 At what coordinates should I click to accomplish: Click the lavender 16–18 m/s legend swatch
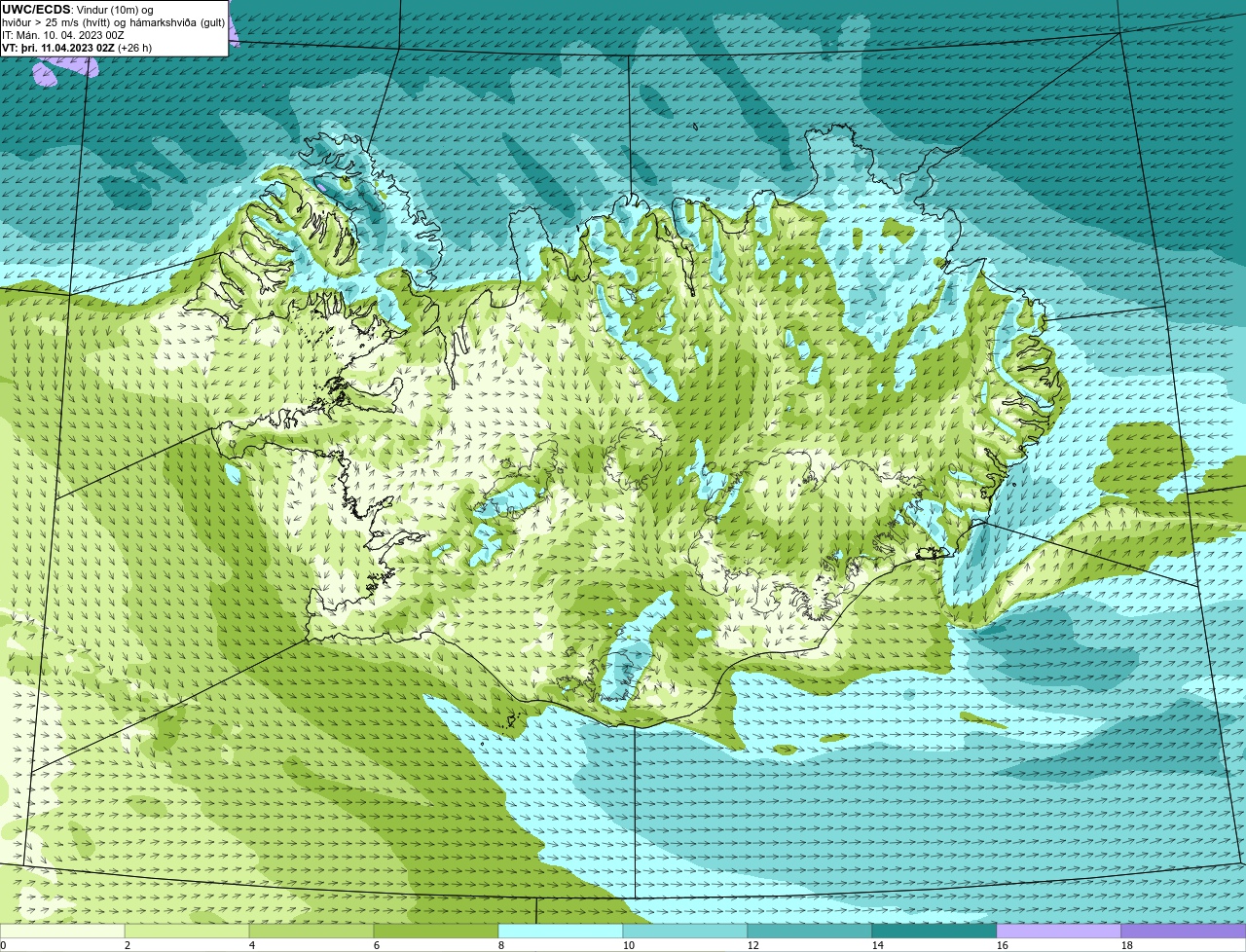point(1059,931)
